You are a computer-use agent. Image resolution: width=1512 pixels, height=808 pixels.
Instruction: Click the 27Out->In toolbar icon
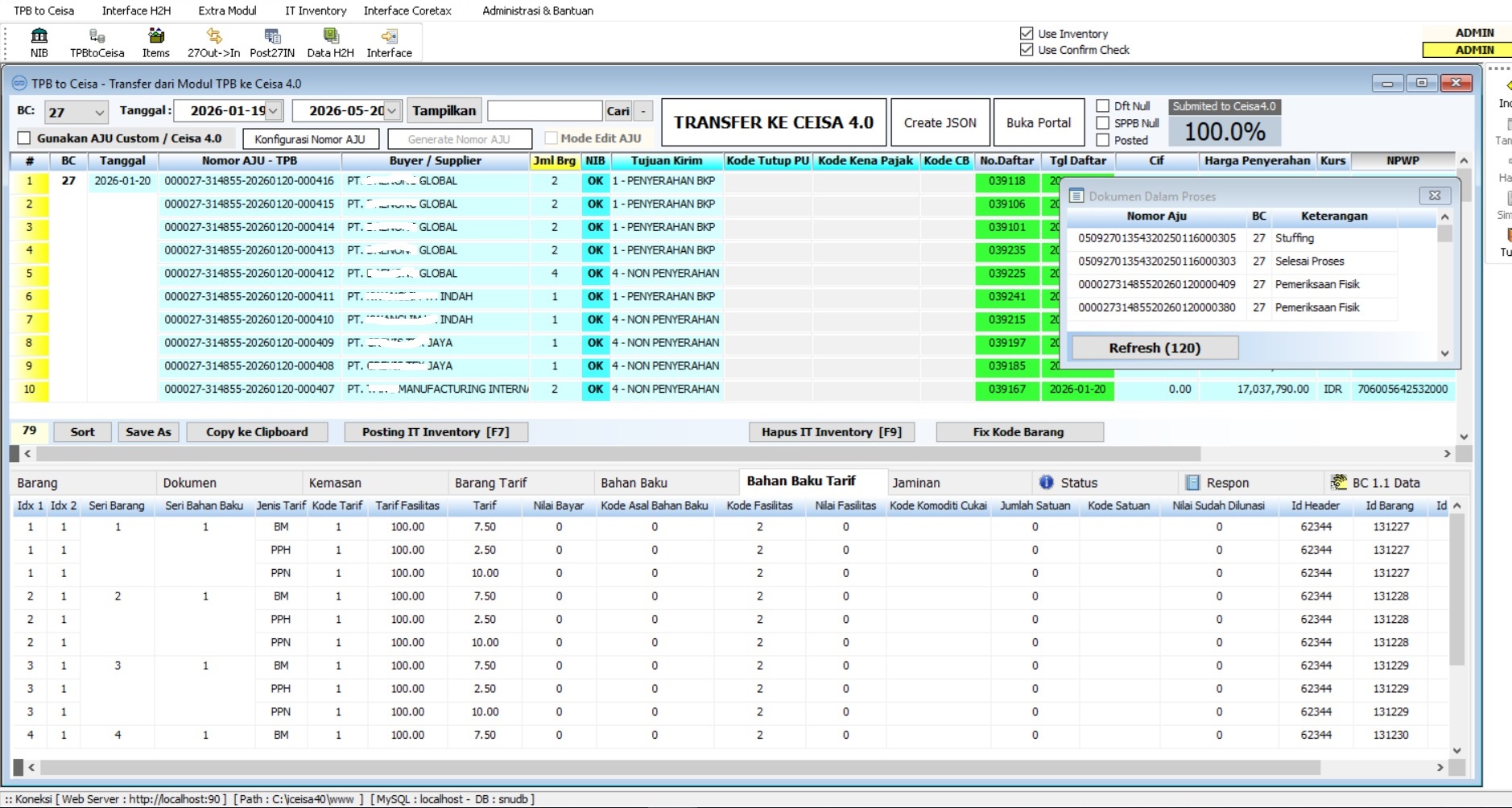pyautogui.click(x=213, y=43)
